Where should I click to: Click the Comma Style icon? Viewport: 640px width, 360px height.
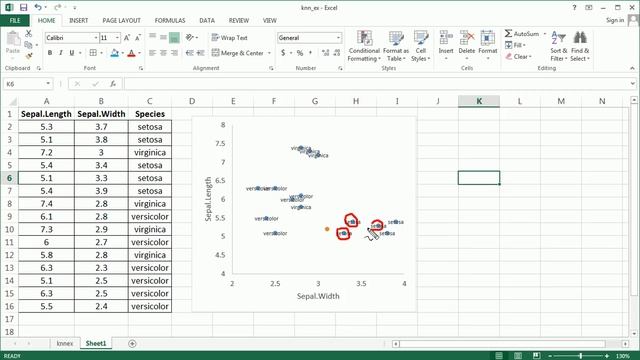[x=311, y=53]
